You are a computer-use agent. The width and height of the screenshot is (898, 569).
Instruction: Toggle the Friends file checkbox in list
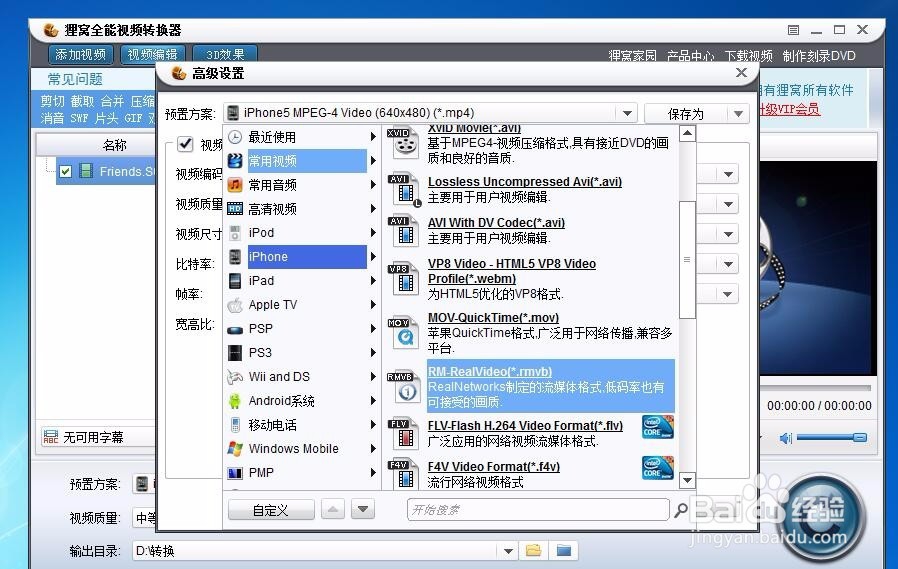coord(65,171)
